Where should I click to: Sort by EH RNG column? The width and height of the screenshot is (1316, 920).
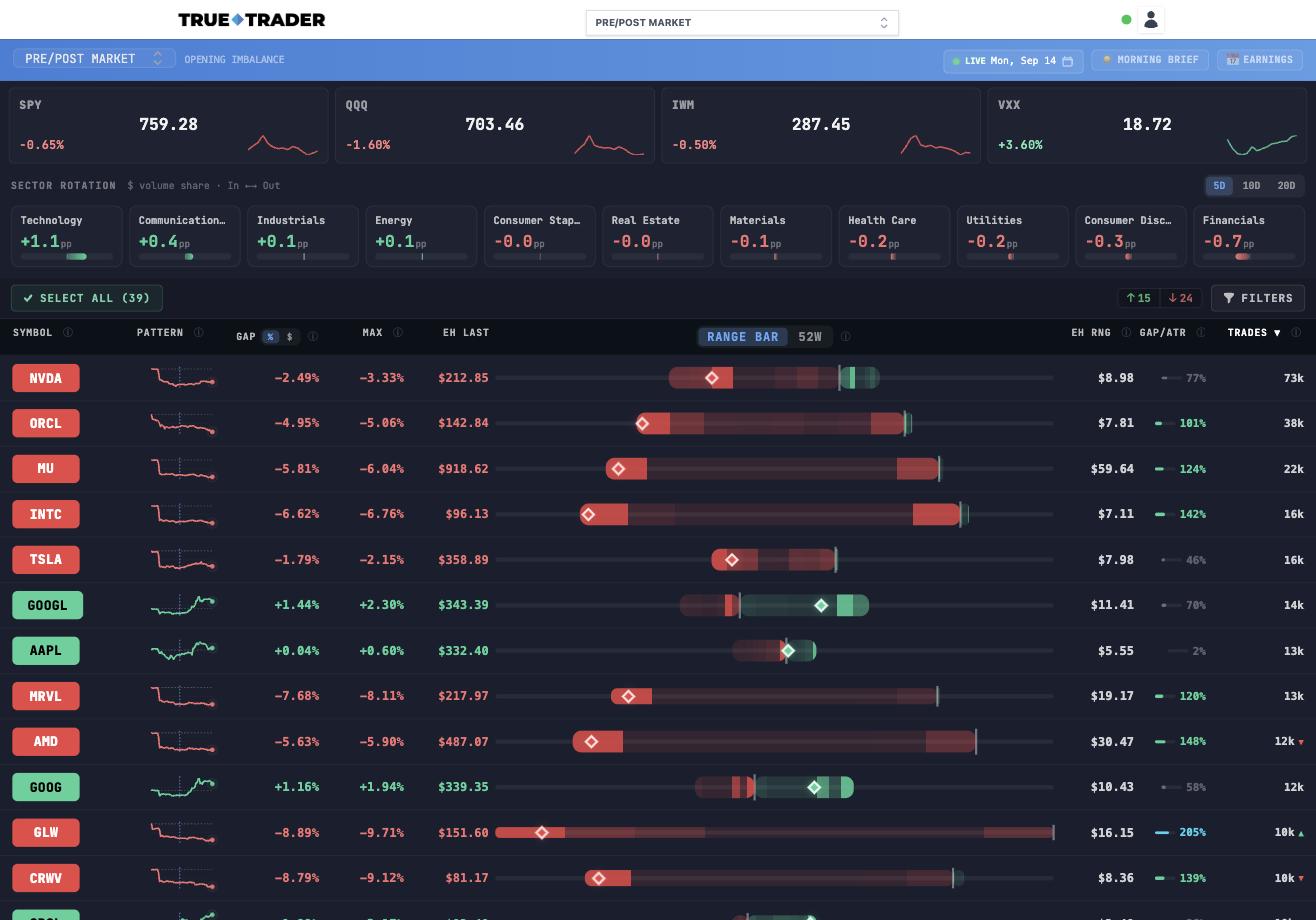[1091, 333]
